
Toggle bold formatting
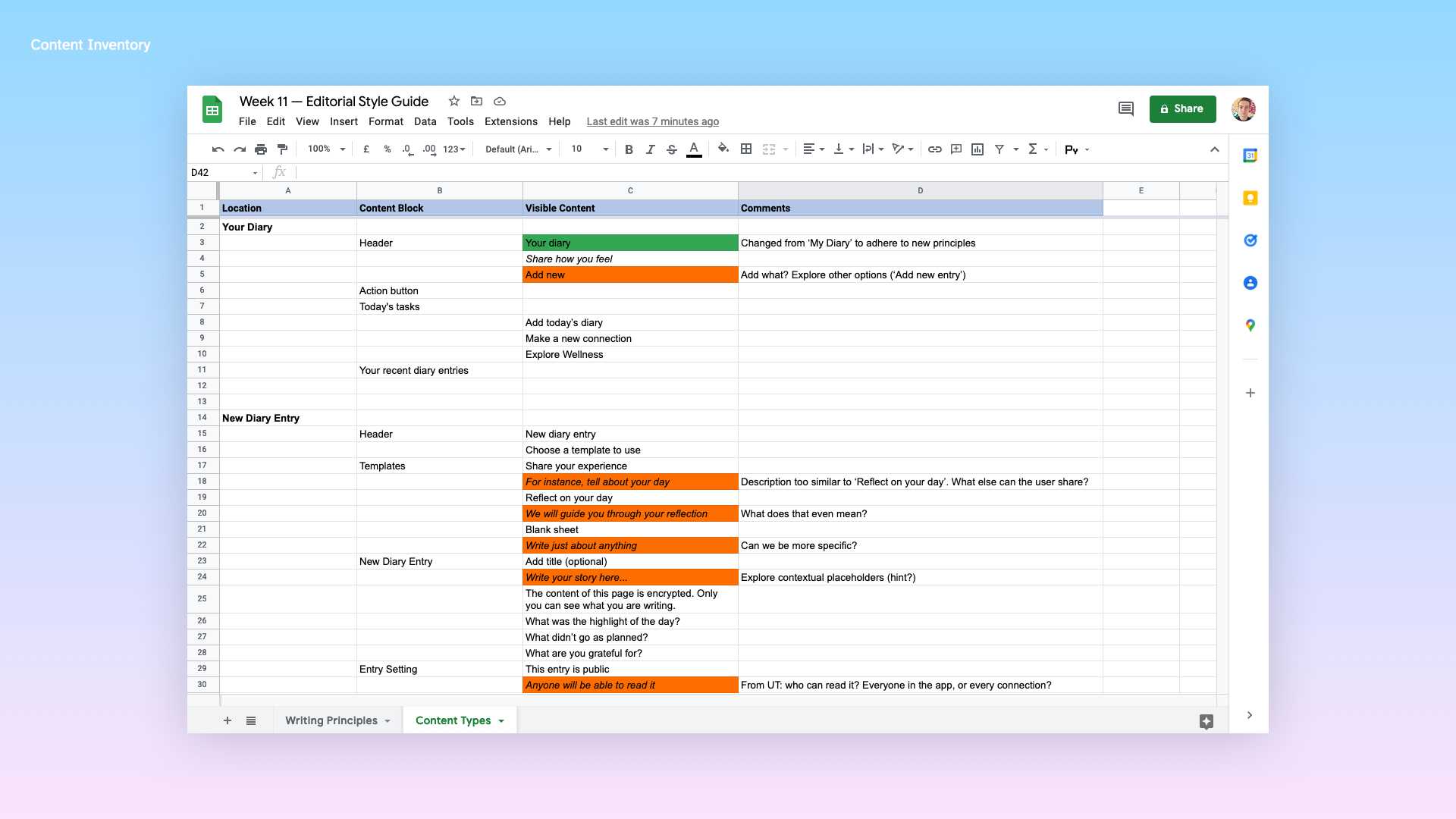tap(629, 149)
